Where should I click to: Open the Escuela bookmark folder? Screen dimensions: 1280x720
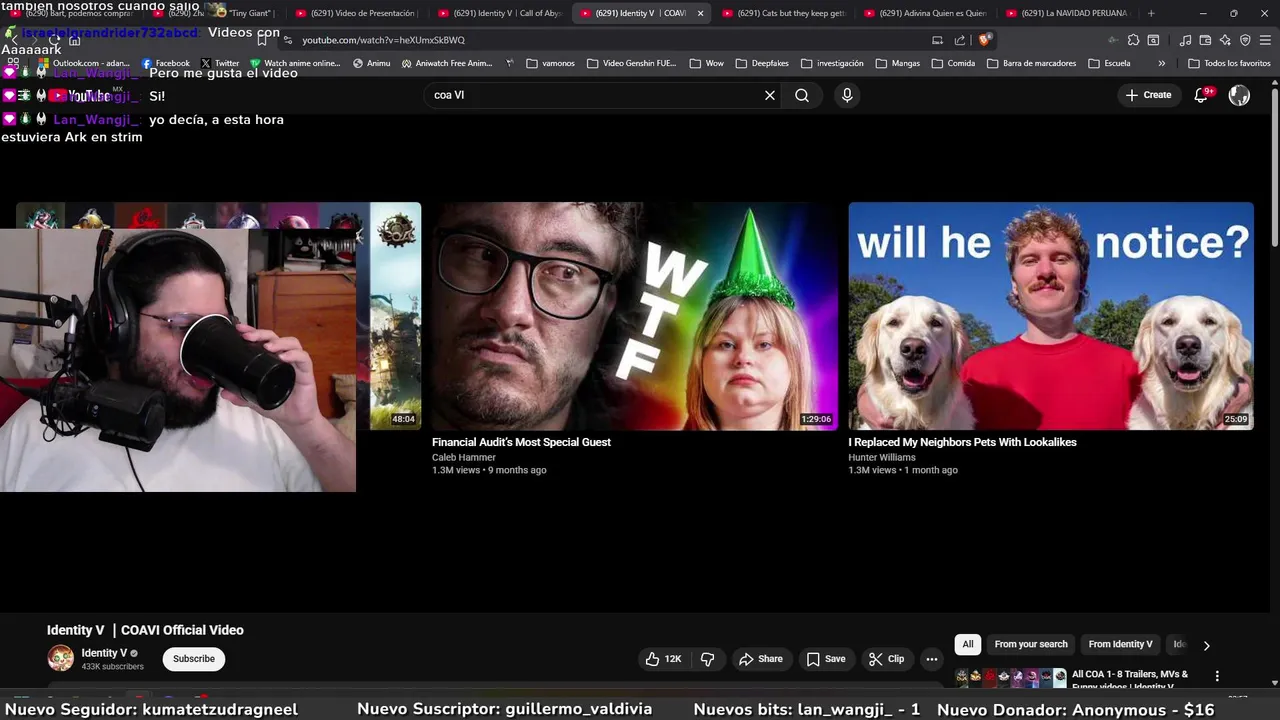1109,63
